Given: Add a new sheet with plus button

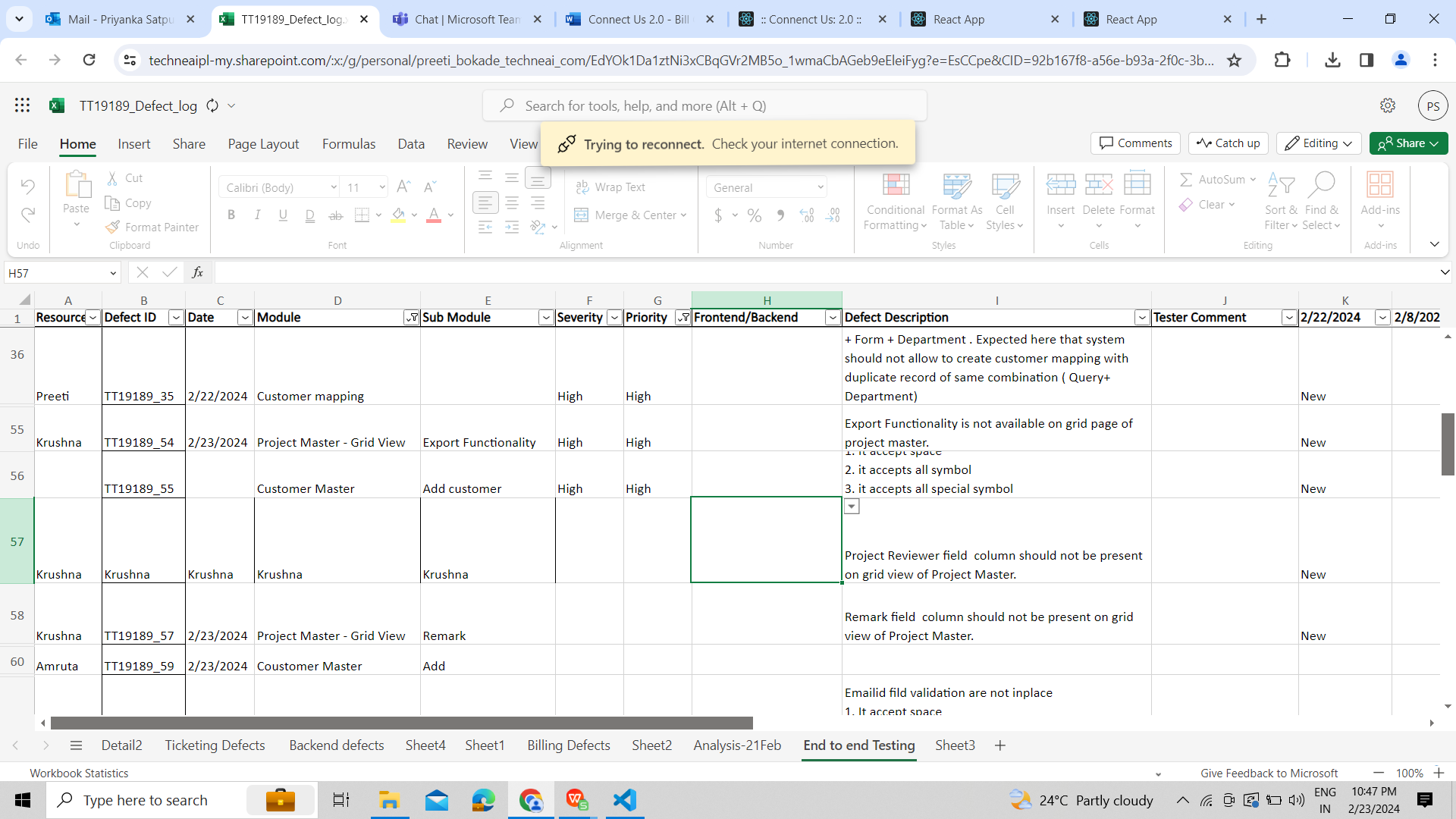Looking at the screenshot, I should click(1000, 745).
